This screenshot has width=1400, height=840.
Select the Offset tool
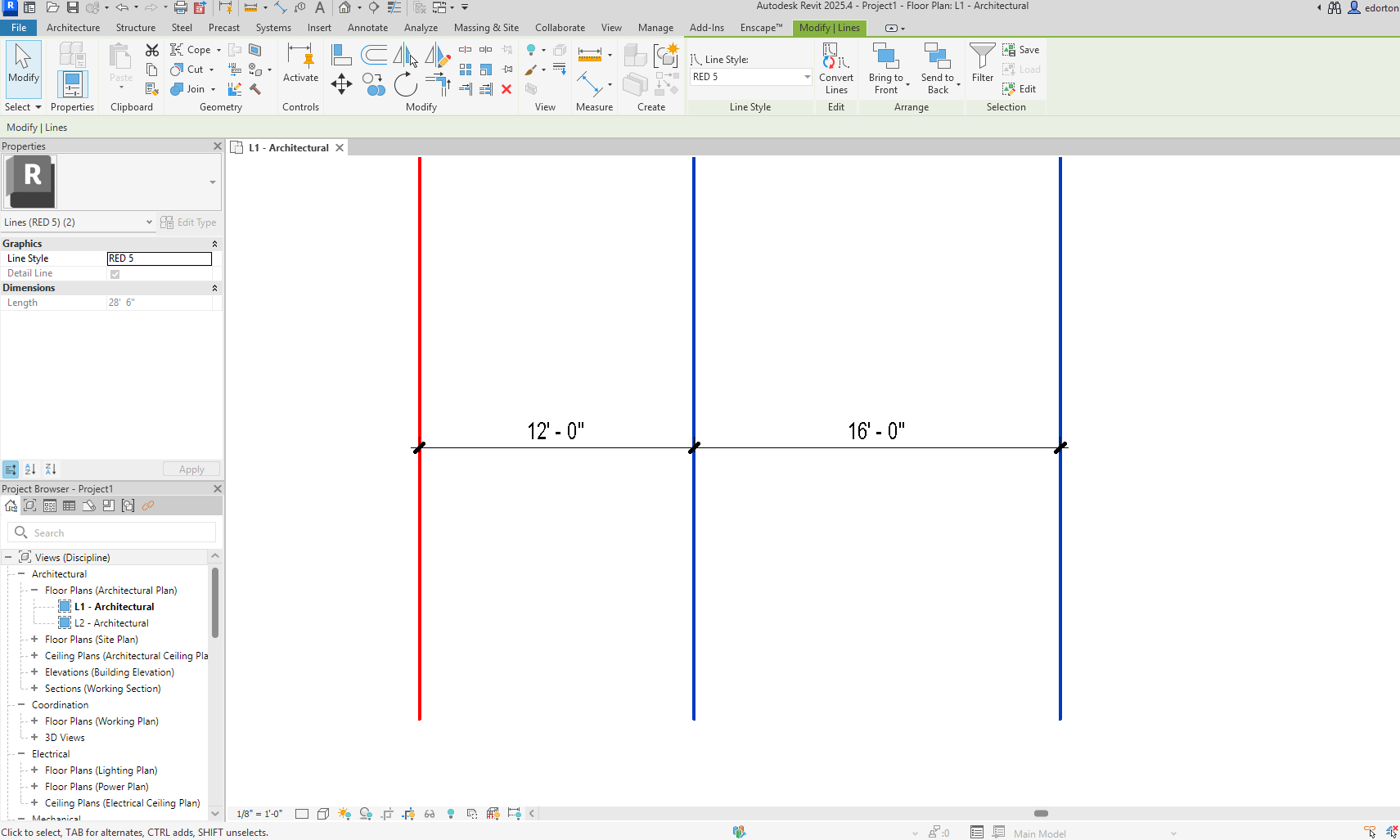click(374, 55)
